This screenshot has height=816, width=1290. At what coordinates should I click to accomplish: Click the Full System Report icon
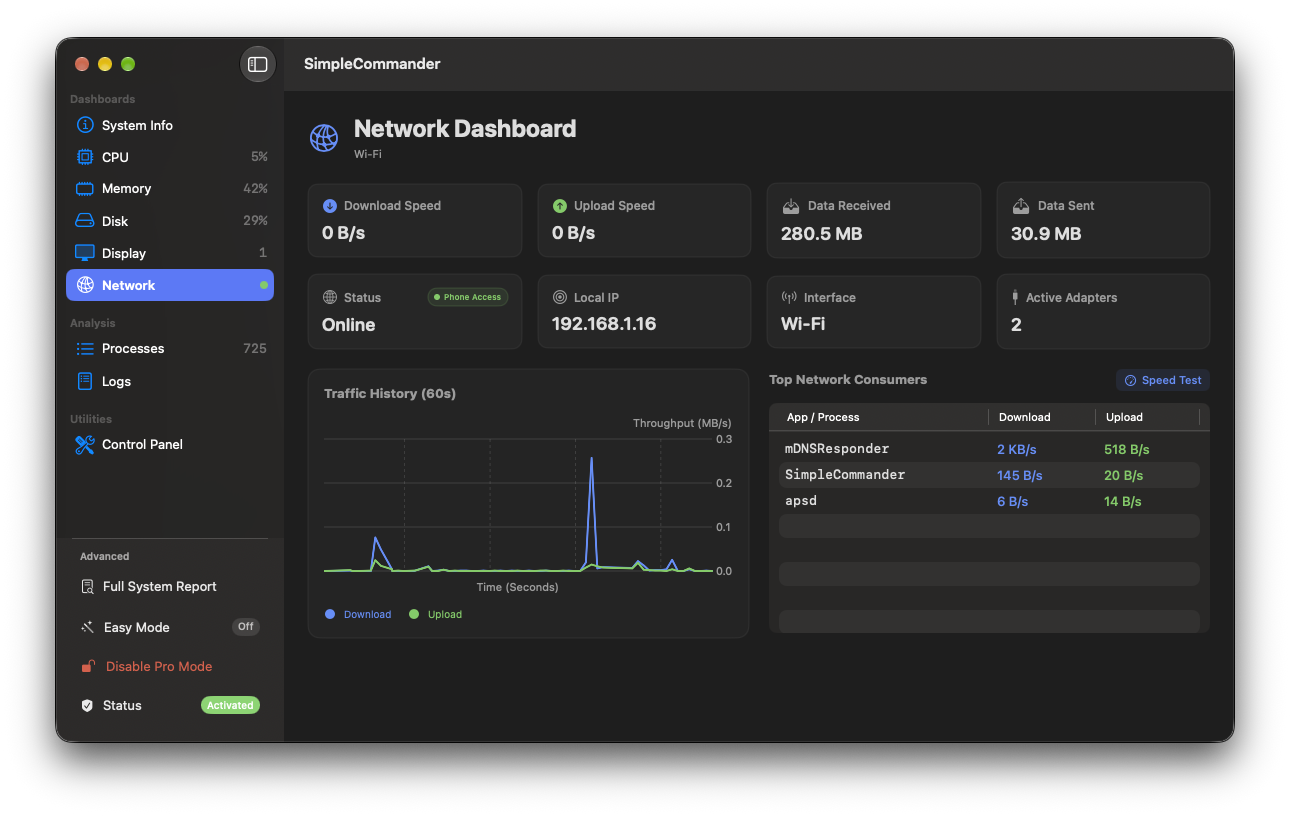tap(87, 587)
